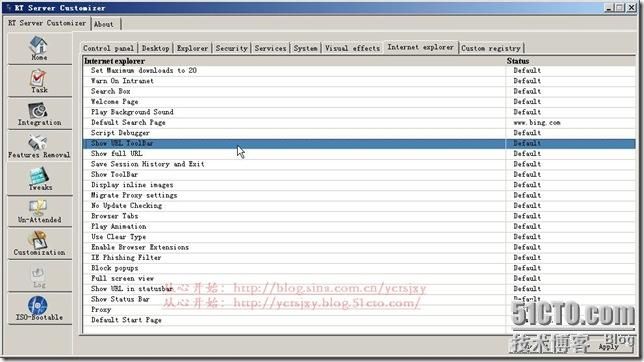The image size is (644, 362).
Task: Minimize the NT Server Customizer window
Action: 609,7
